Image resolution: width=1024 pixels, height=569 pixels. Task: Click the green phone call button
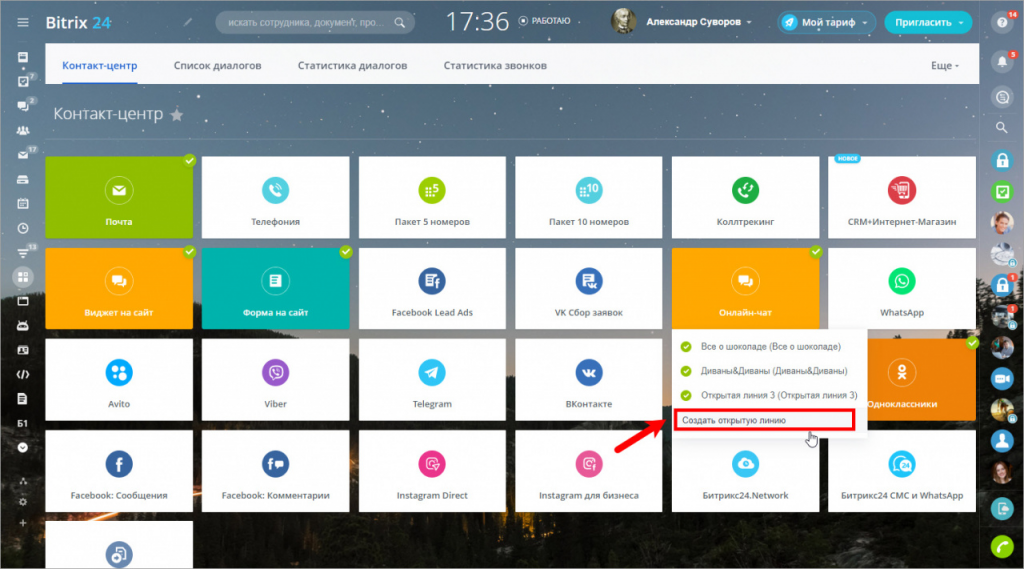point(1002,546)
